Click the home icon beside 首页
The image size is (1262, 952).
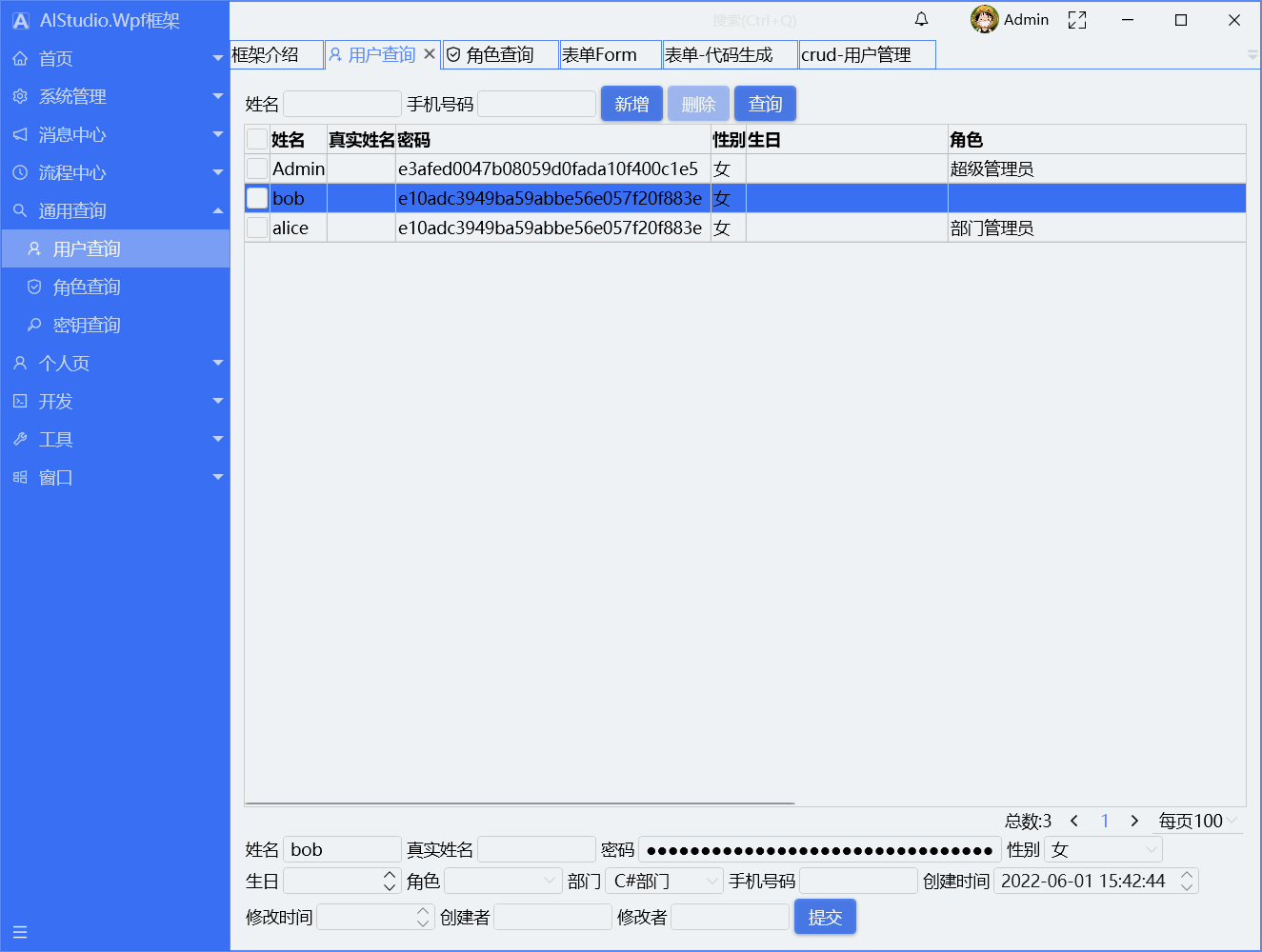click(20, 58)
